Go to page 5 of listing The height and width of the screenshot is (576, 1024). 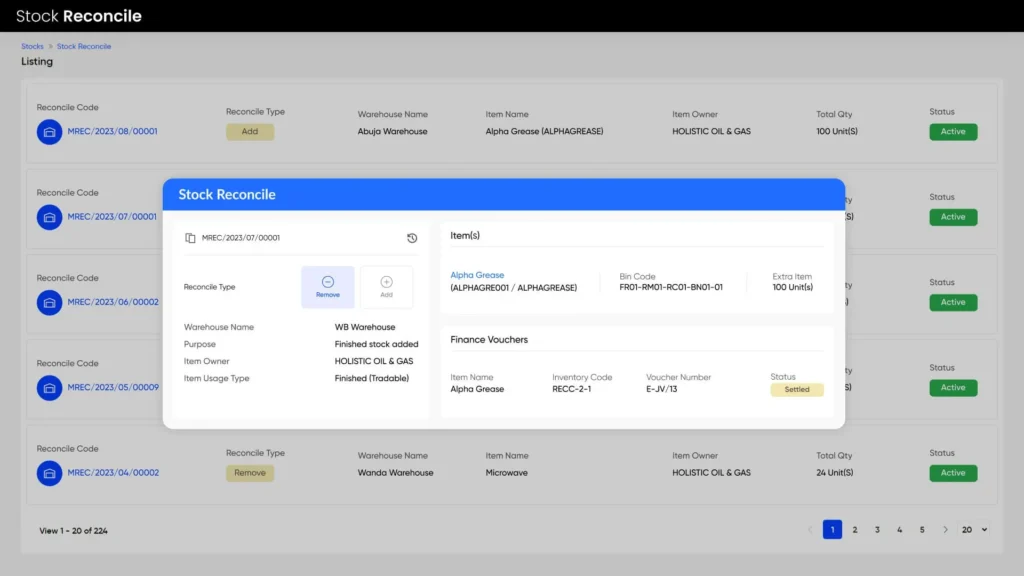click(x=922, y=530)
